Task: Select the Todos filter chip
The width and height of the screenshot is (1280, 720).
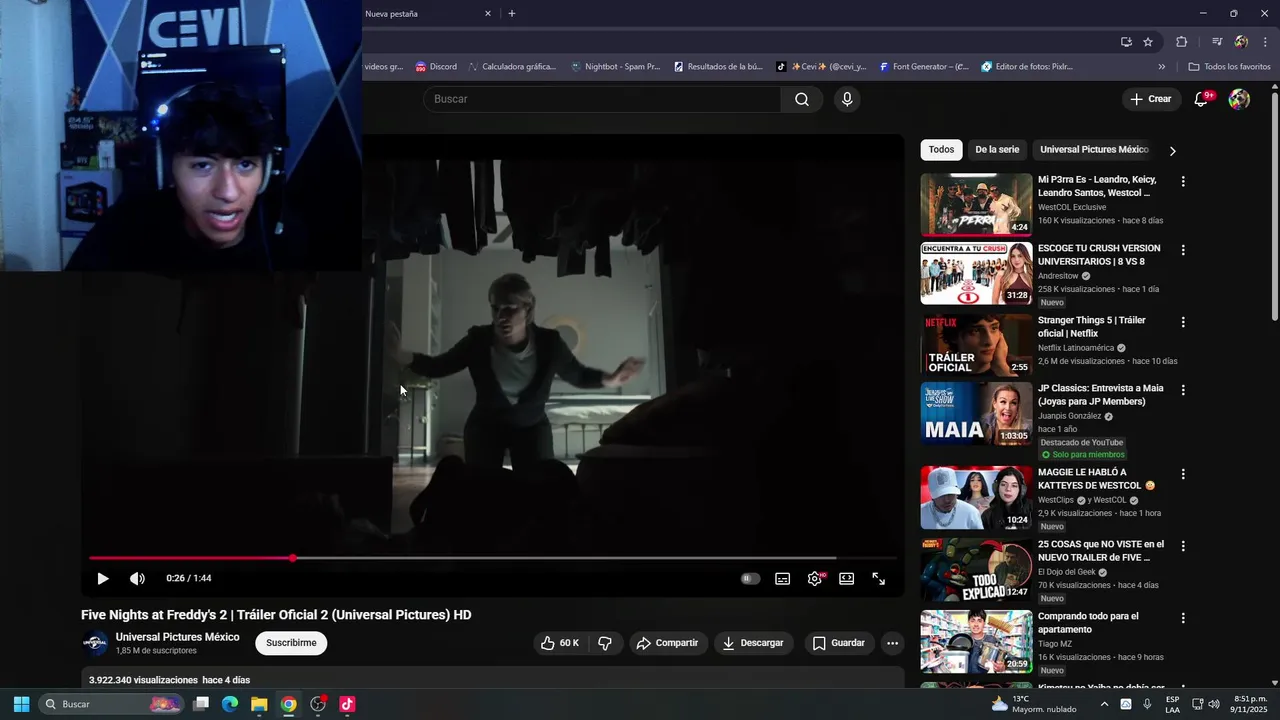Action: 941,150
